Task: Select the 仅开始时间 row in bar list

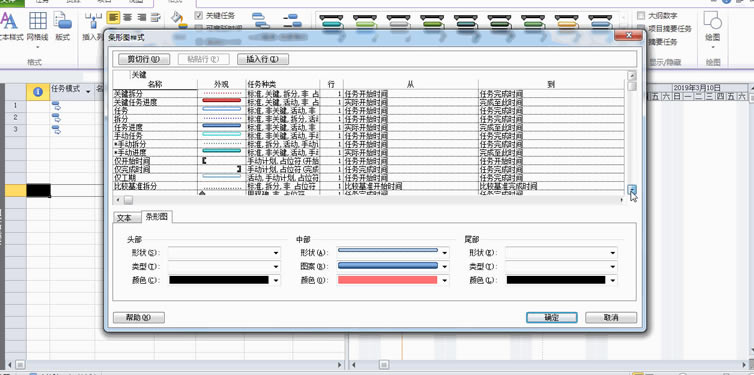Action: 369,161
